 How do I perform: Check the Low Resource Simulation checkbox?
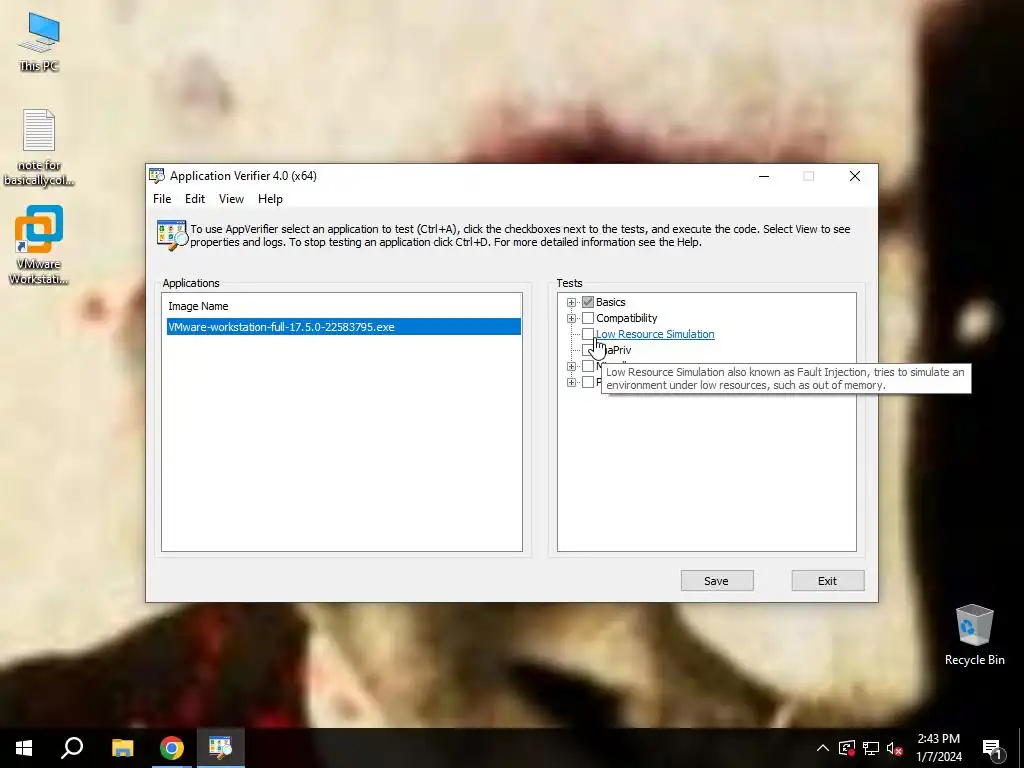(588, 334)
